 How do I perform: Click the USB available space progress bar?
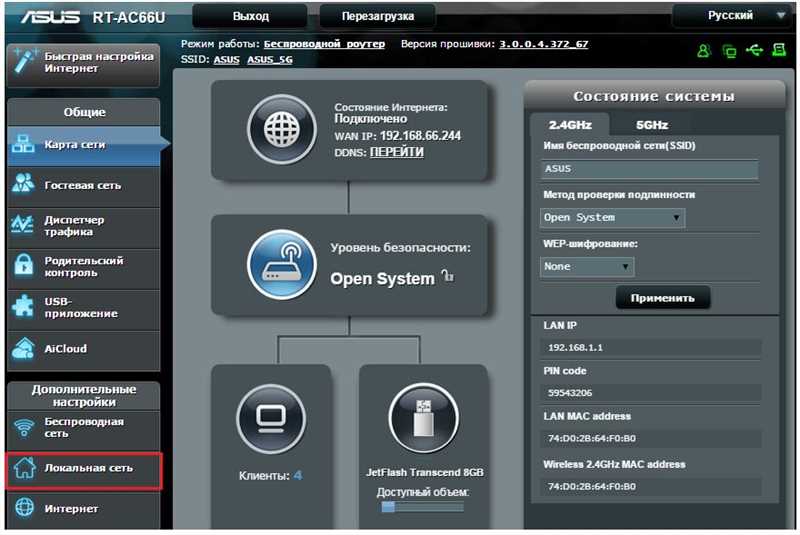(422, 506)
